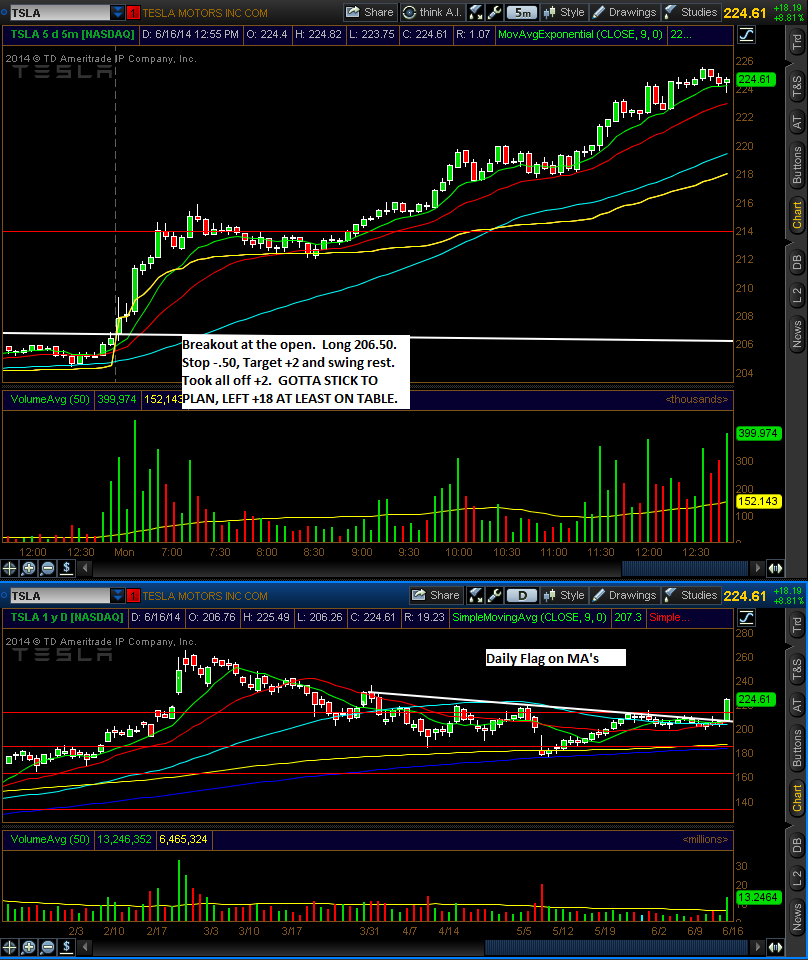This screenshot has width=808, height=960.
Task: Toggle chart mode curve icon on 5-minute chart
Action: pos(746,35)
